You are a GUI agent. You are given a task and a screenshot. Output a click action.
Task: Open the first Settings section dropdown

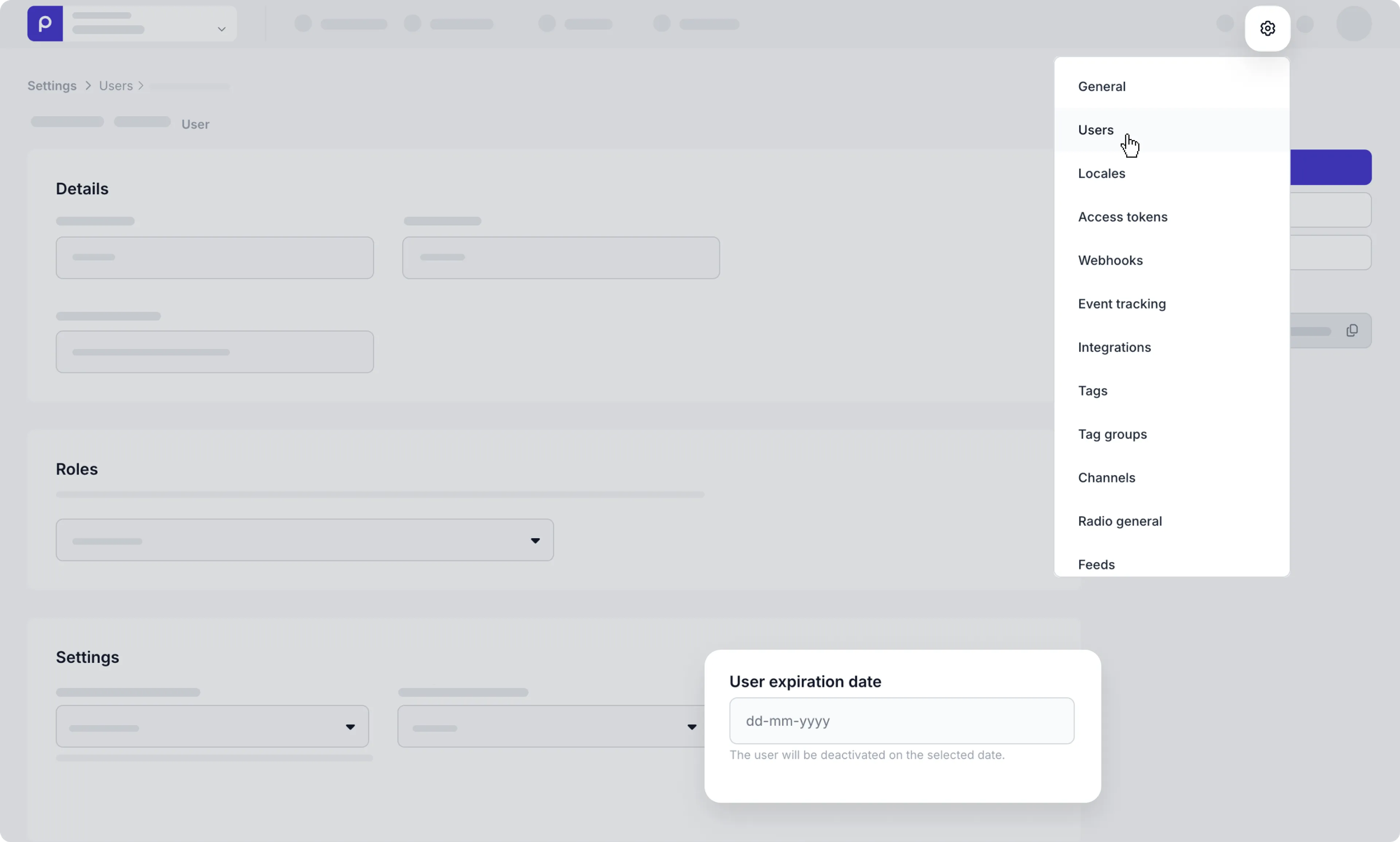tap(212, 727)
